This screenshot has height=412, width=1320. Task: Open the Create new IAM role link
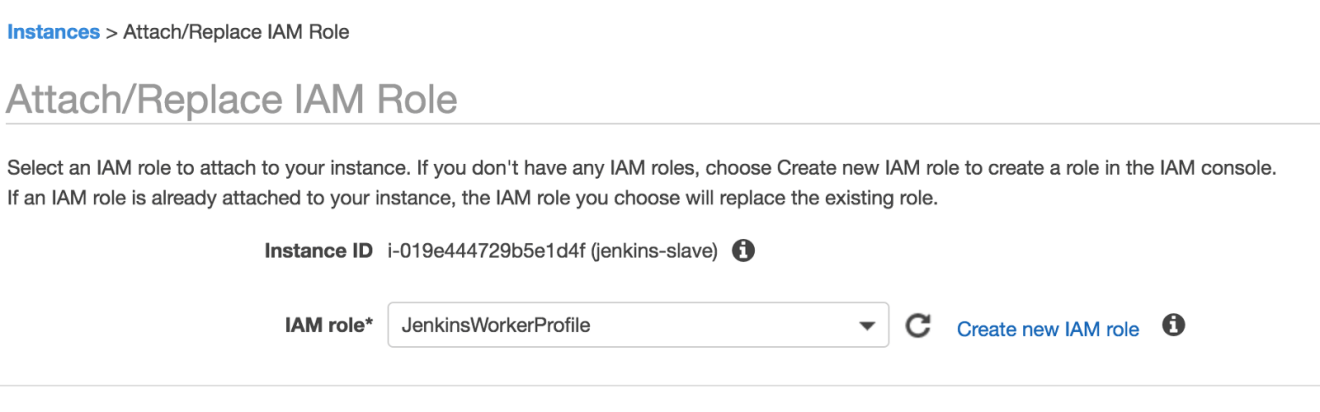pyautogui.click(x=1048, y=329)
